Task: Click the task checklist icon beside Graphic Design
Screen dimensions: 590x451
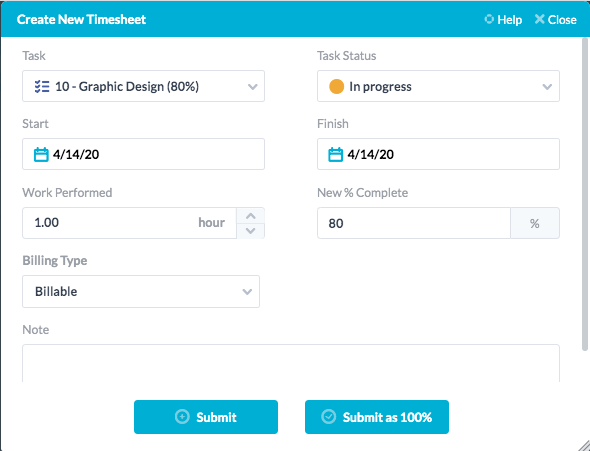Action: pyautogui.click(x=42, y=87)
